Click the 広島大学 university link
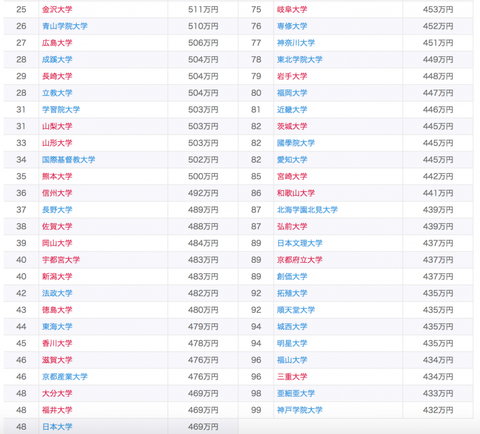 (57, 43)
